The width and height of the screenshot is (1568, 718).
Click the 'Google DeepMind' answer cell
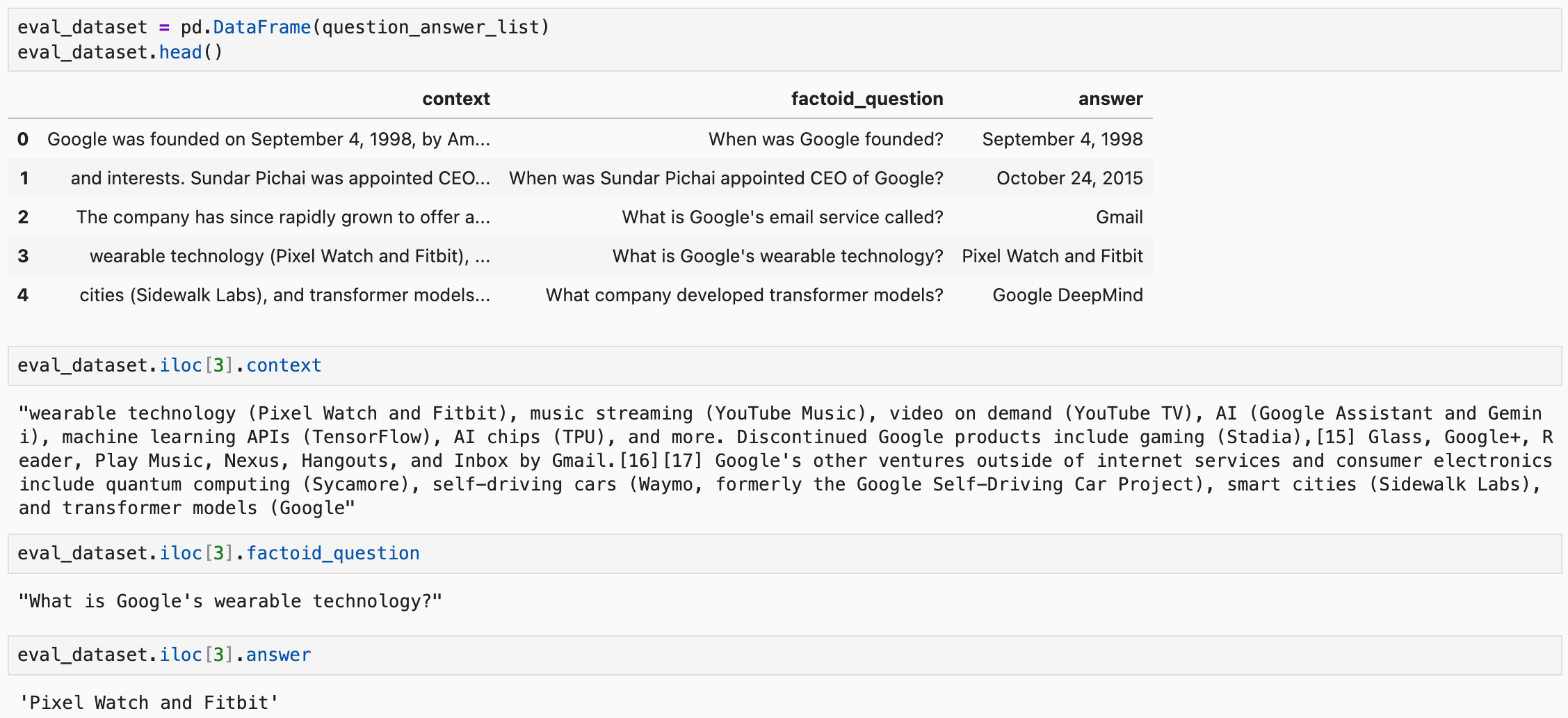(x=1067, y=295)
